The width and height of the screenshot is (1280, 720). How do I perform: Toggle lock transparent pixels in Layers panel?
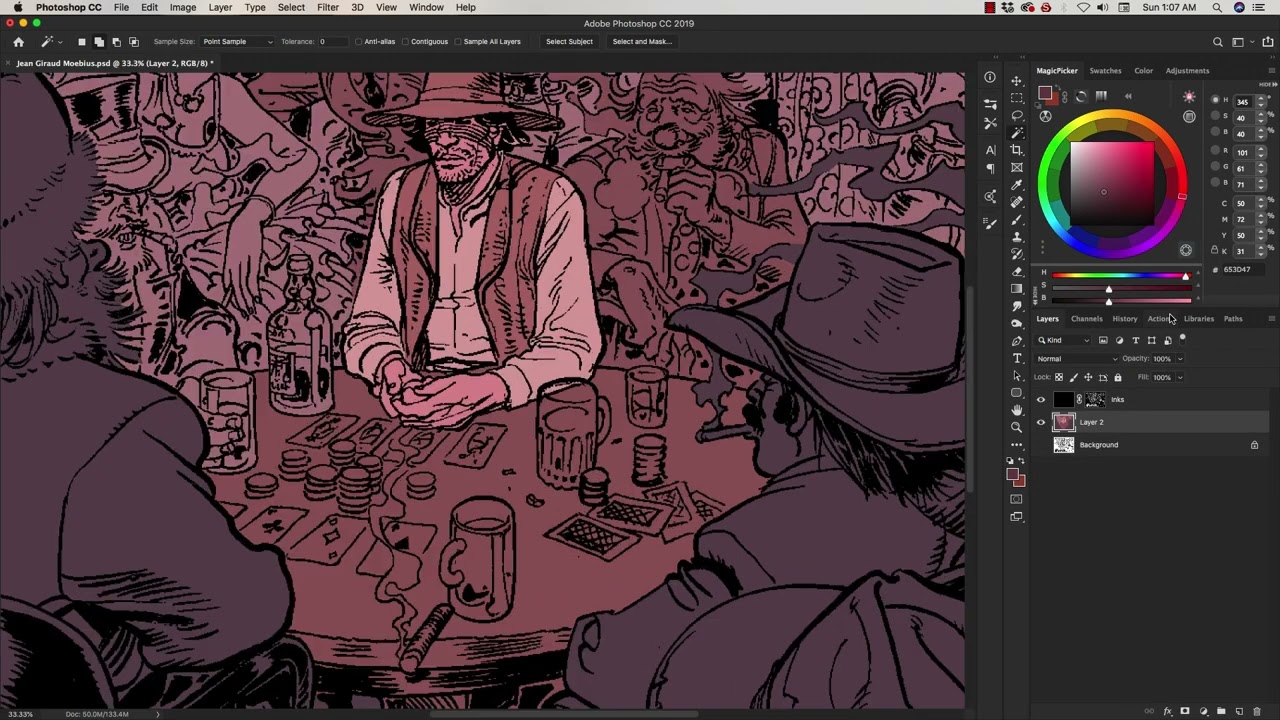1059,377
